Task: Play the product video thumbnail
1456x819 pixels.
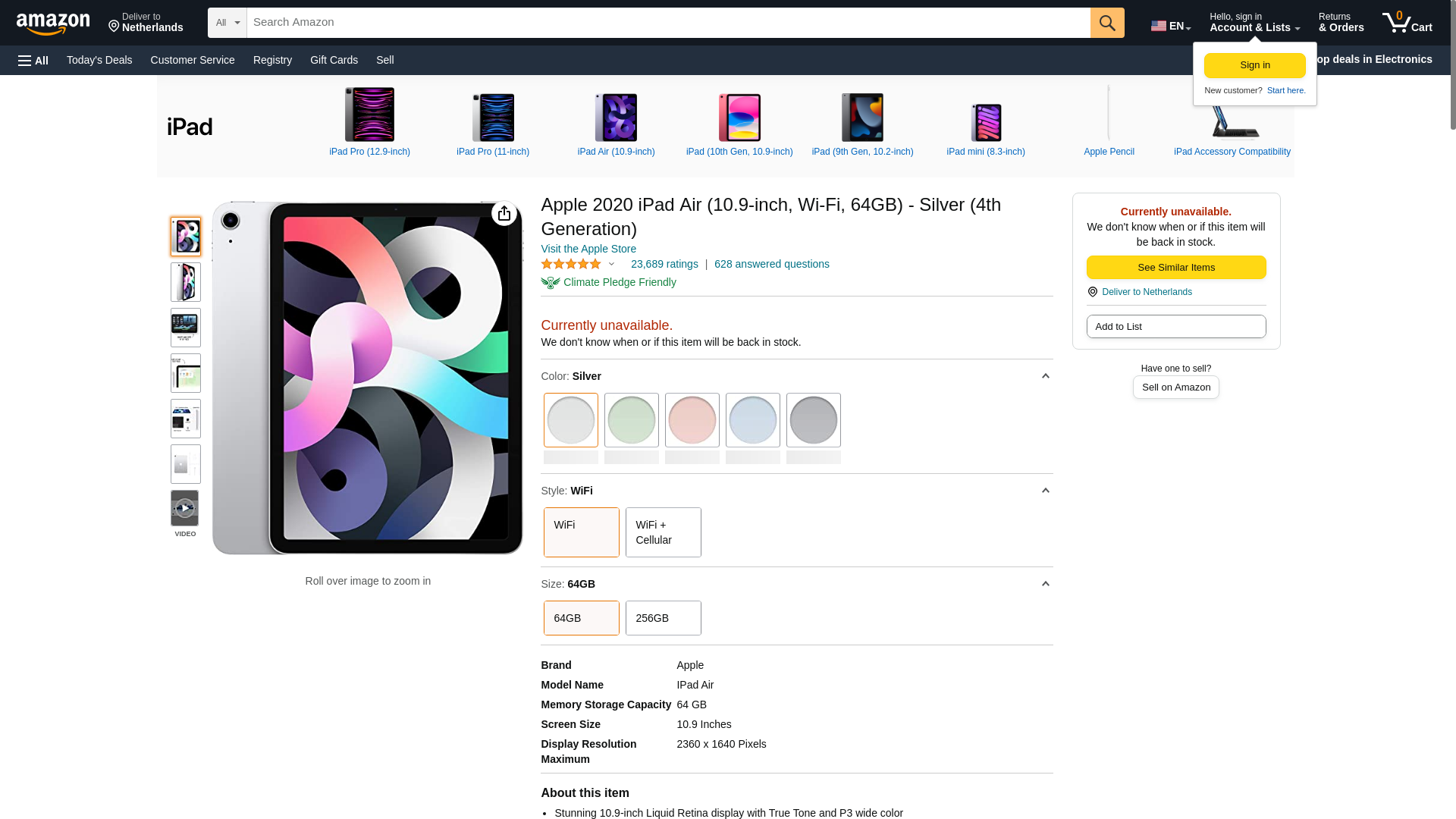Action: click(185, 508)
